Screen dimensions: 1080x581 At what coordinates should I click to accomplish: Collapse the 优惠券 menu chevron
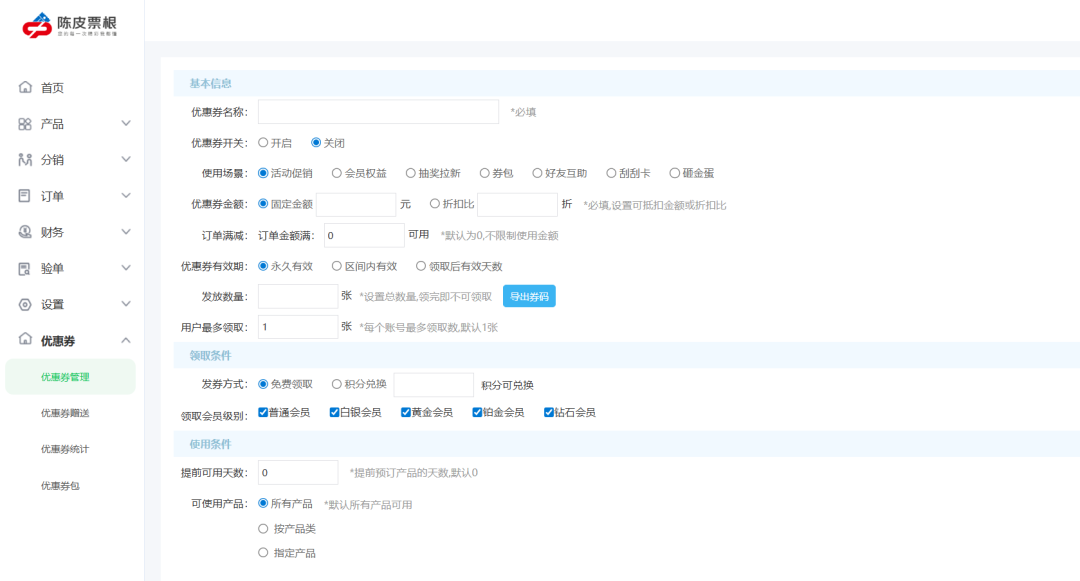tap(126, 340)
